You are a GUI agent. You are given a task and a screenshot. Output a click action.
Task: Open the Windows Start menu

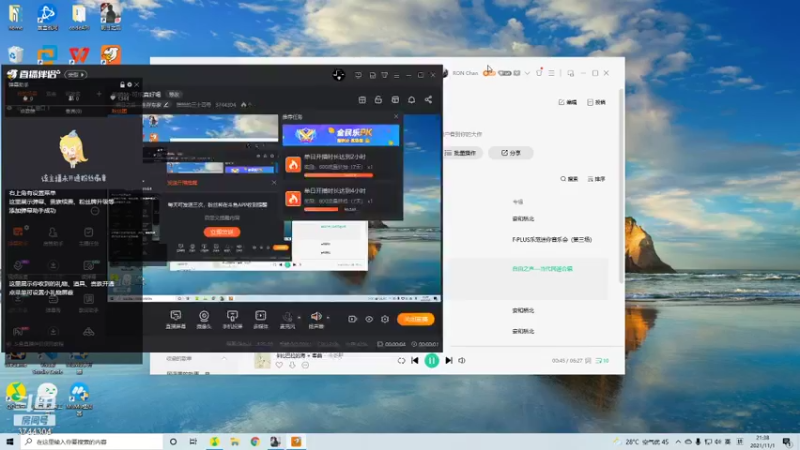(x=10, y=441)
